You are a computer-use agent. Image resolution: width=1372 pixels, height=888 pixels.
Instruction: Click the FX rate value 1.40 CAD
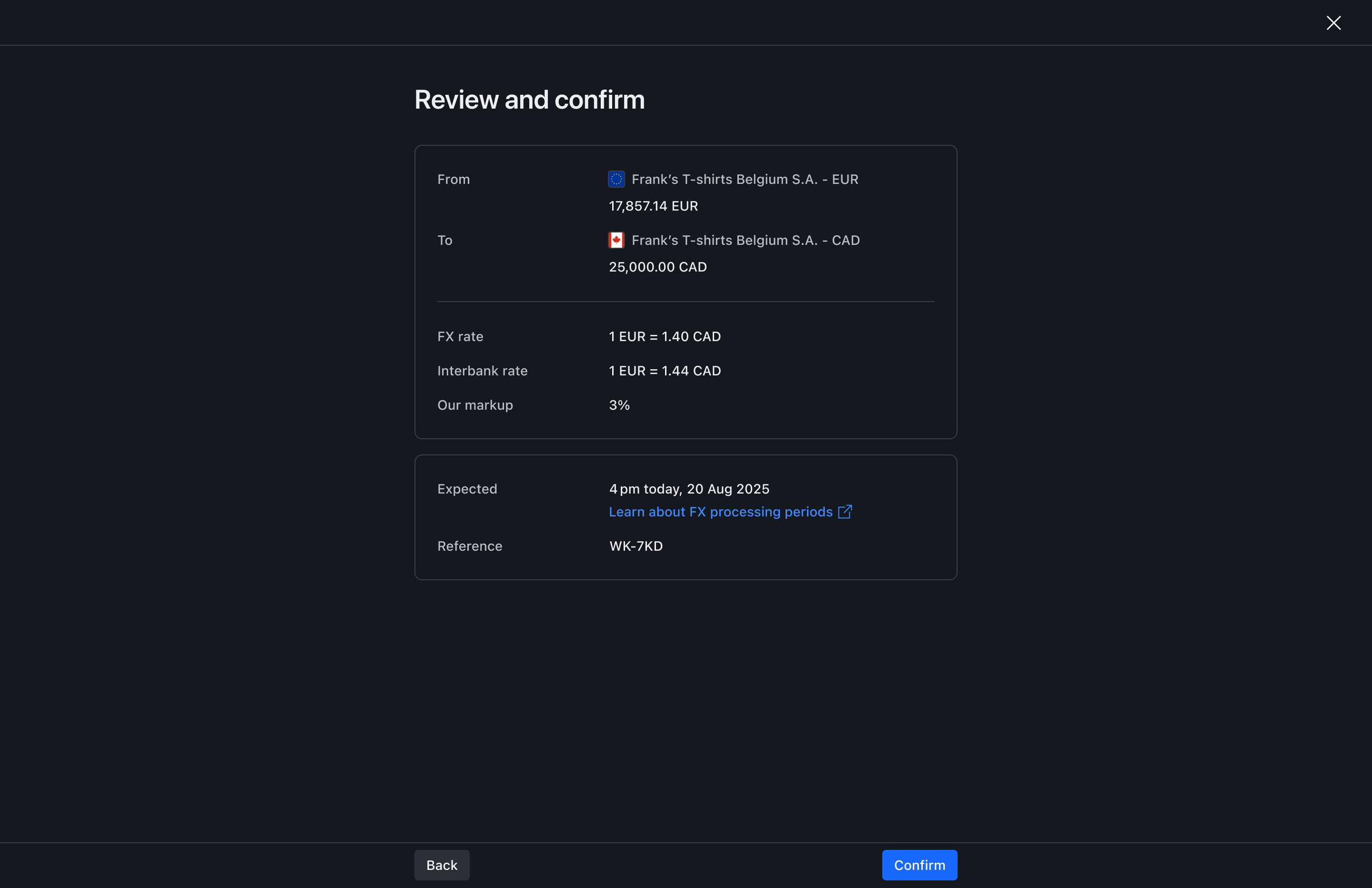665,336
